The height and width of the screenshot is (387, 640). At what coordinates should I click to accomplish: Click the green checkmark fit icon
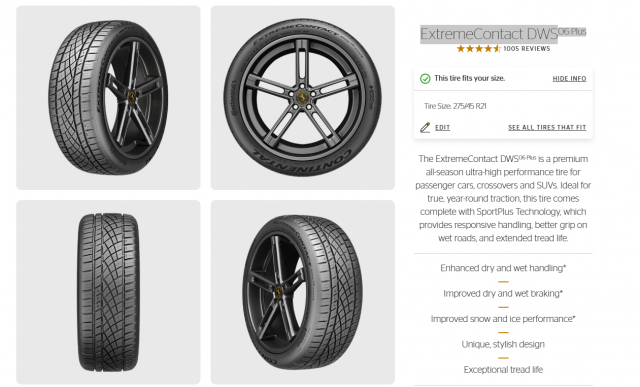(425, 78)
